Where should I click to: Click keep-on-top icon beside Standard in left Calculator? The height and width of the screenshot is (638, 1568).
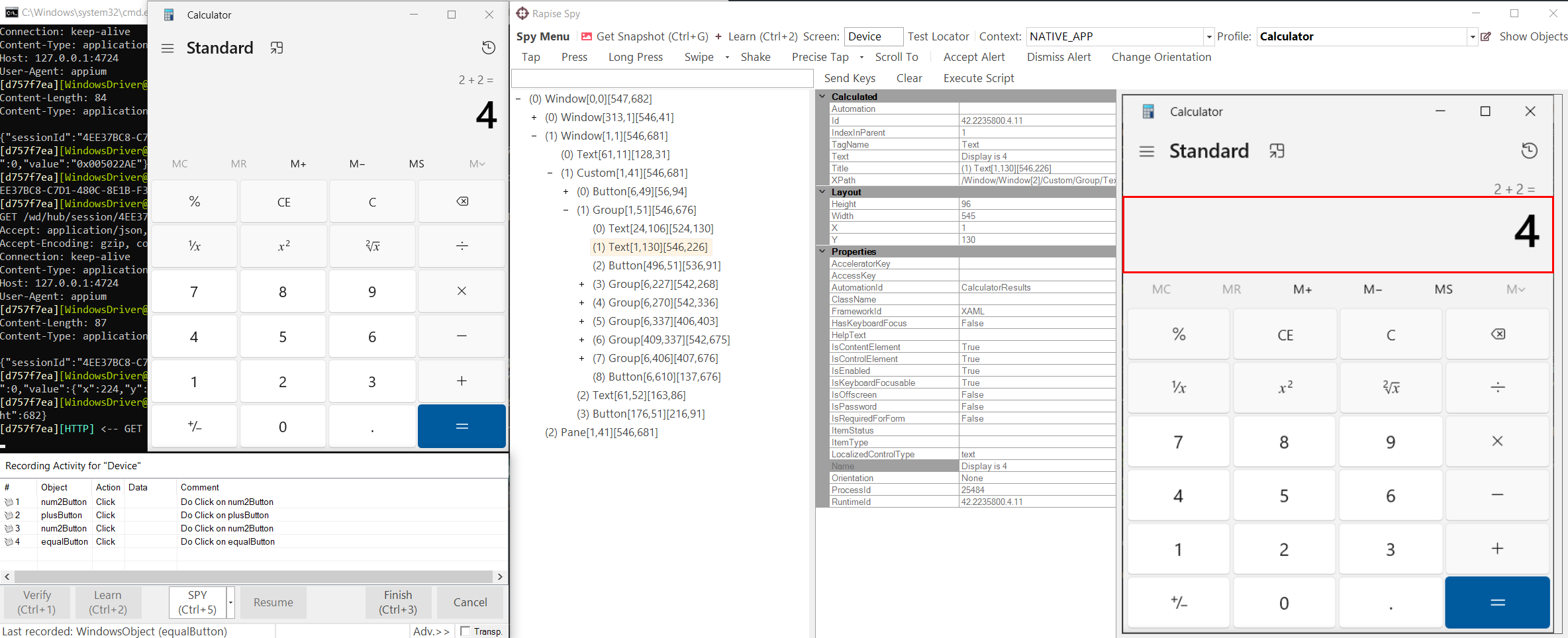point(277,48)
